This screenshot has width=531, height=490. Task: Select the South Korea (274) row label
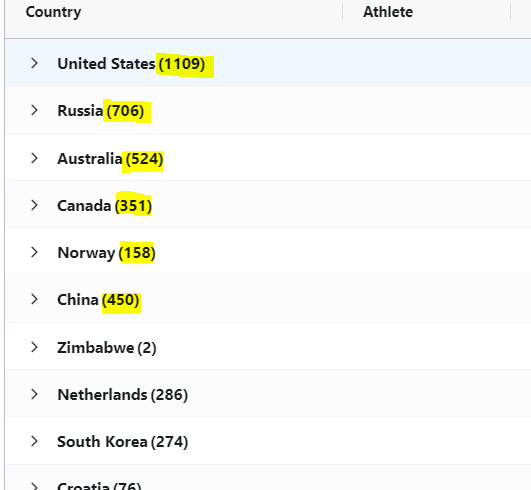123,442
